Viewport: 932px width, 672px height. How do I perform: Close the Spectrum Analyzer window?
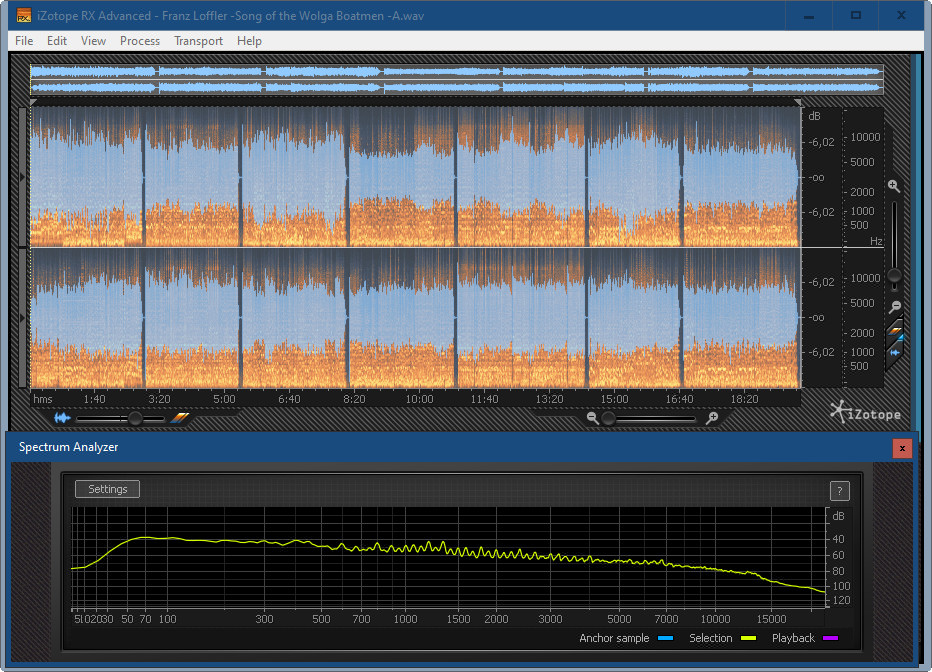coord(902,448)
